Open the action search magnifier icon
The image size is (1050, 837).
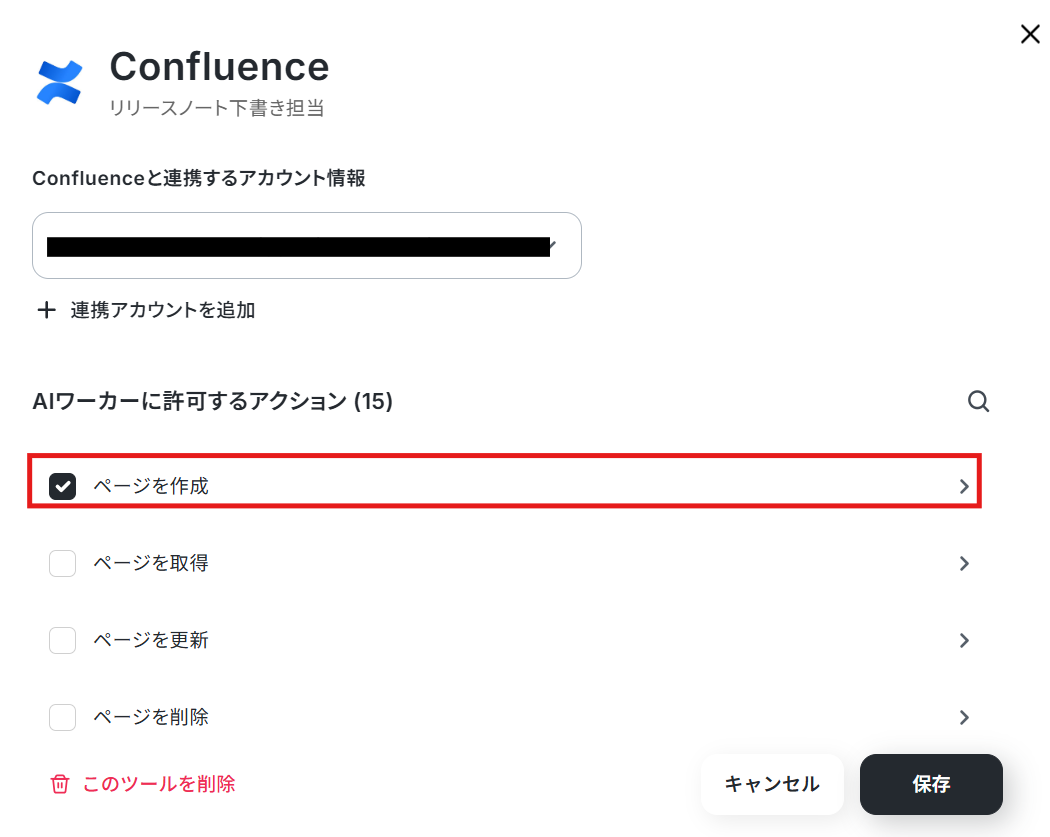pos(978,401)
